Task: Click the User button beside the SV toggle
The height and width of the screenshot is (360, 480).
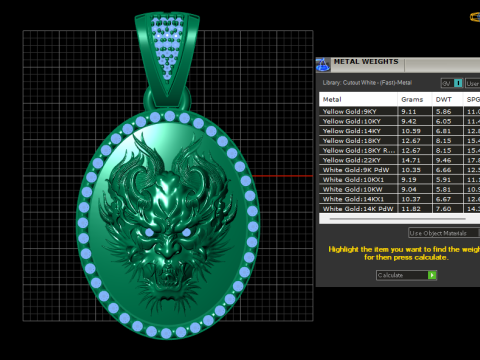Action: [x=473, y=83]
